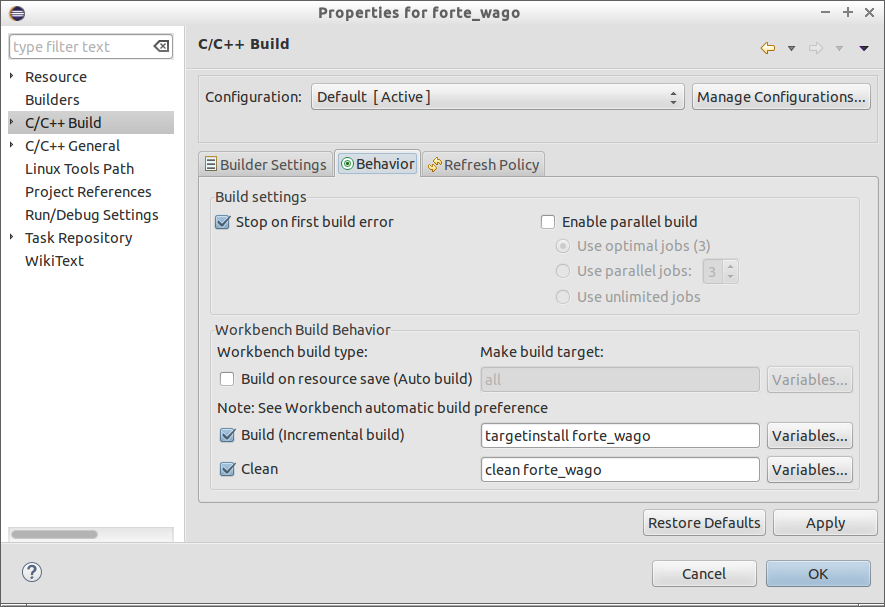
Task: Expand the Resource tree item
Action: click(x=12, y=76)
